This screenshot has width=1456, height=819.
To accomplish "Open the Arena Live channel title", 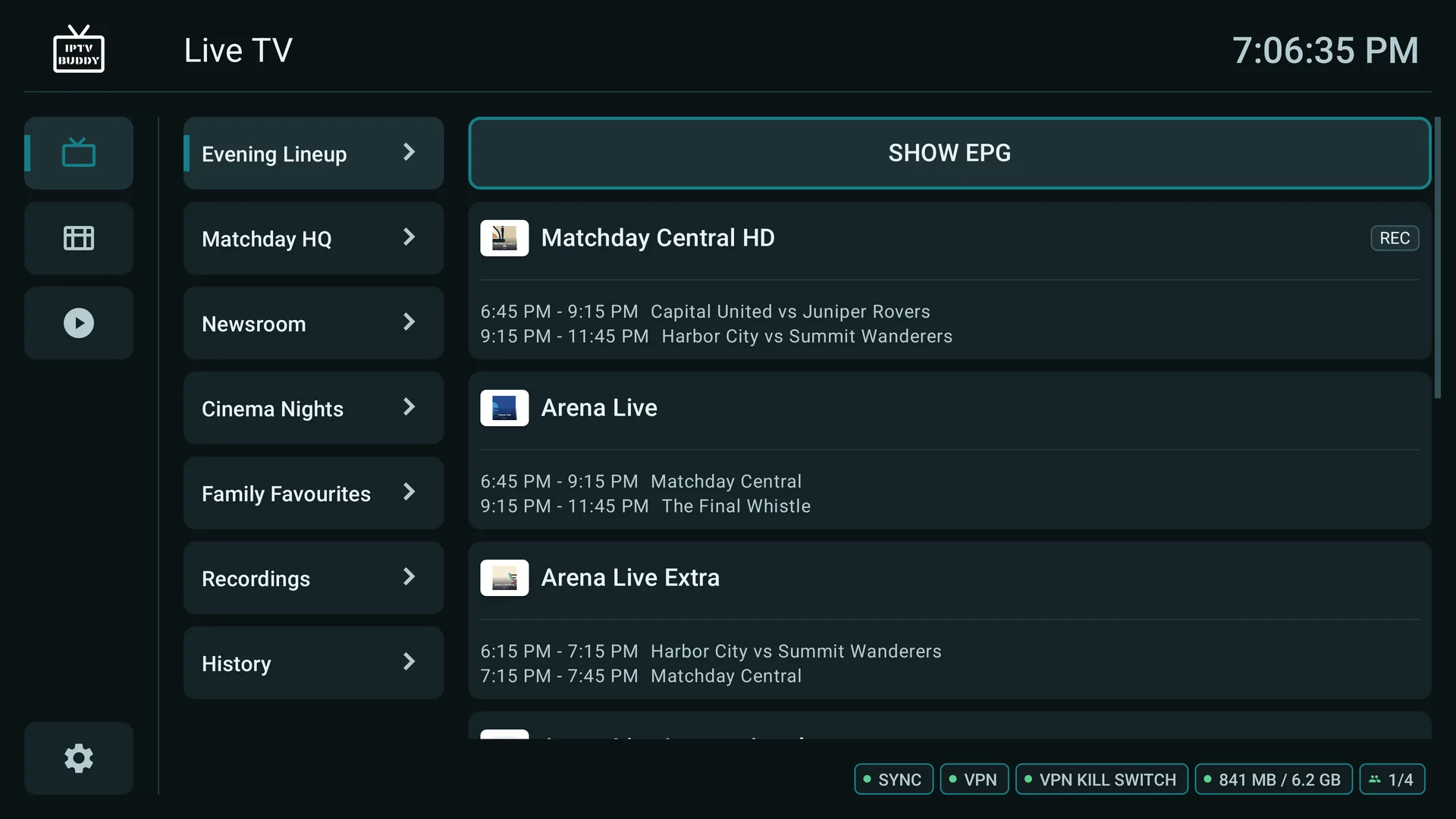I will (x=599, y=408).
